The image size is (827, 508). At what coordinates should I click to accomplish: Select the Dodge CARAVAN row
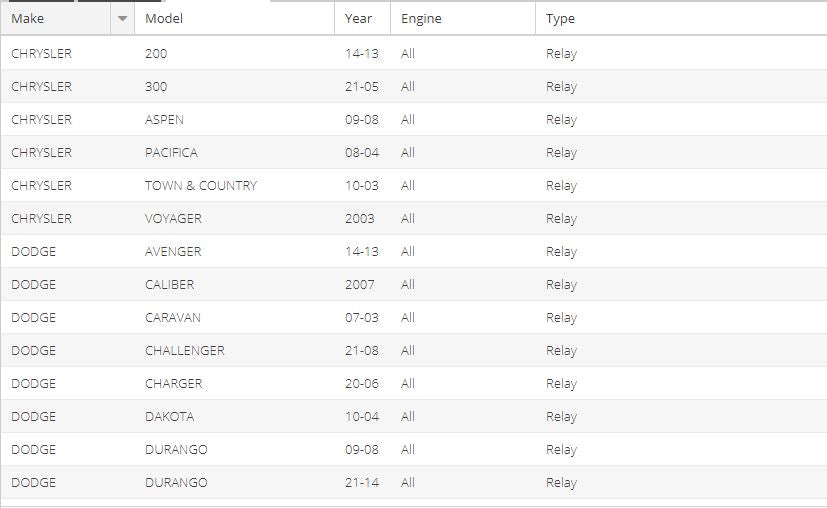coord(414,317)
